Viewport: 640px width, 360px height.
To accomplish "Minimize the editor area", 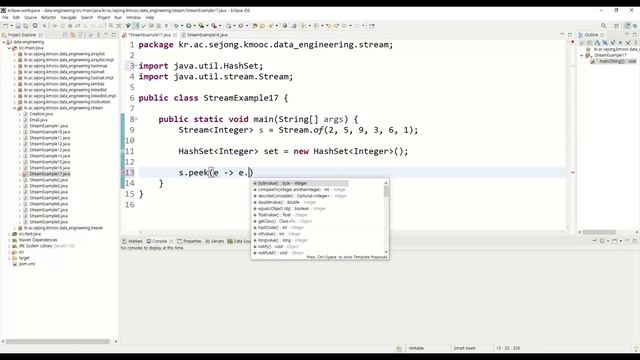I will 562,35.
